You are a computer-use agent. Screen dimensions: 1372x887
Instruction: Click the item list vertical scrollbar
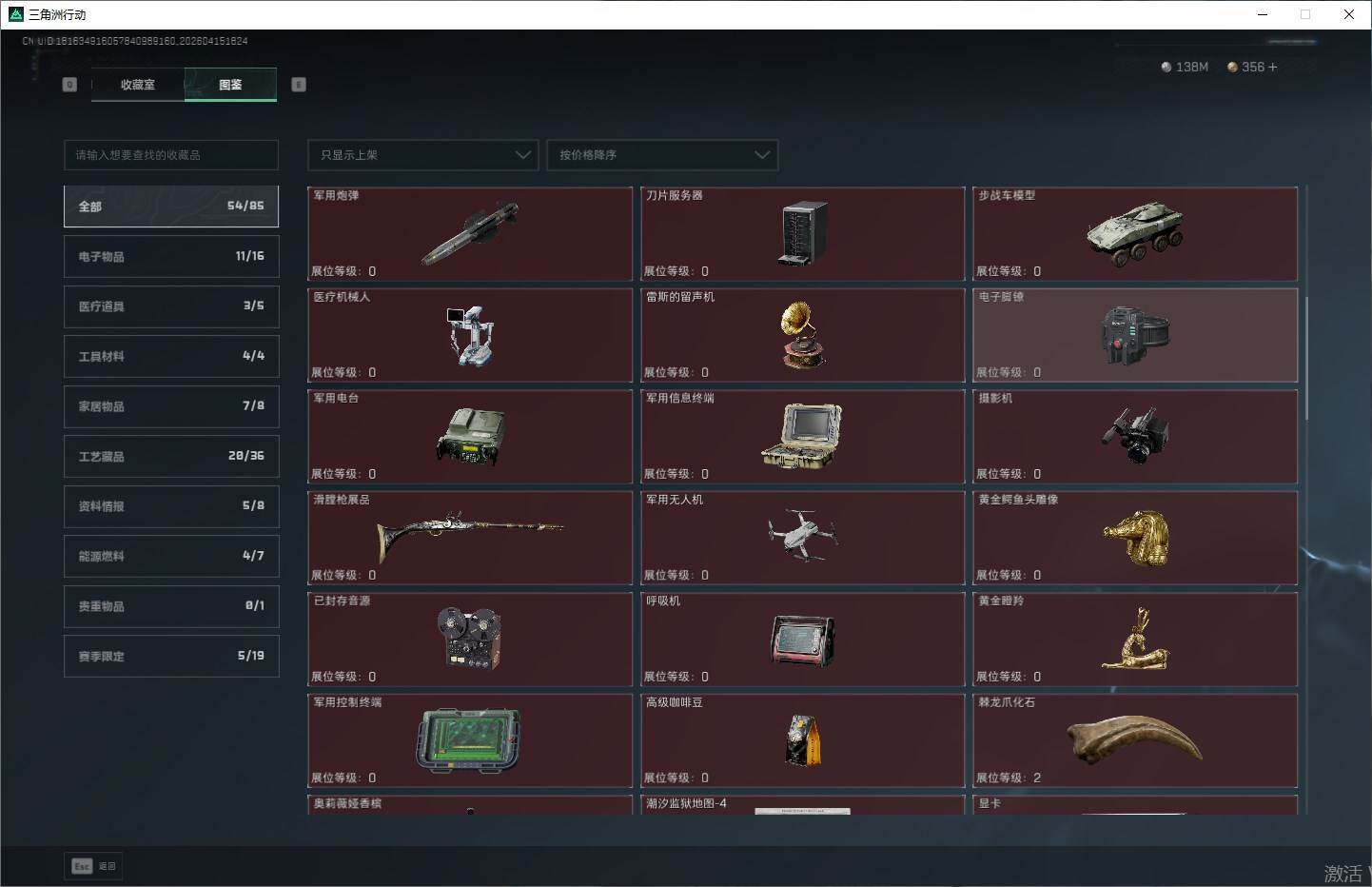(x=1306, y=357)
